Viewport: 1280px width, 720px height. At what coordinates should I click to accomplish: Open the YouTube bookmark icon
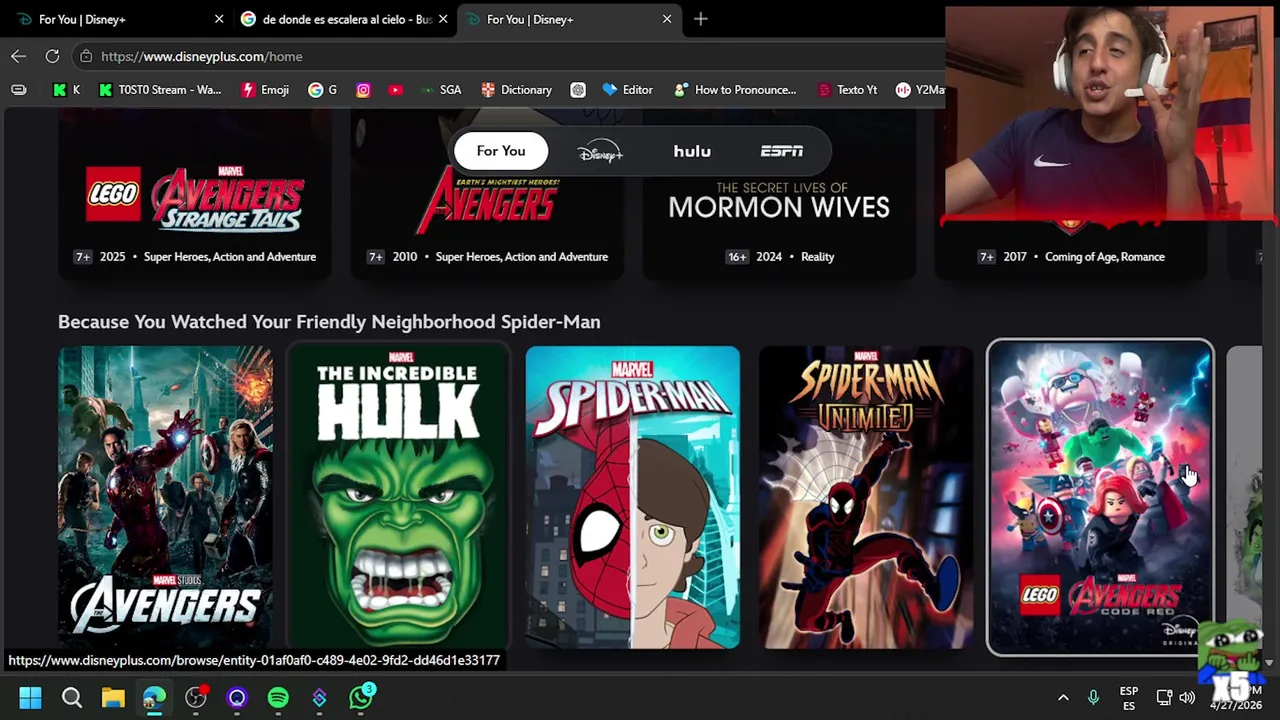pos(396,90)
